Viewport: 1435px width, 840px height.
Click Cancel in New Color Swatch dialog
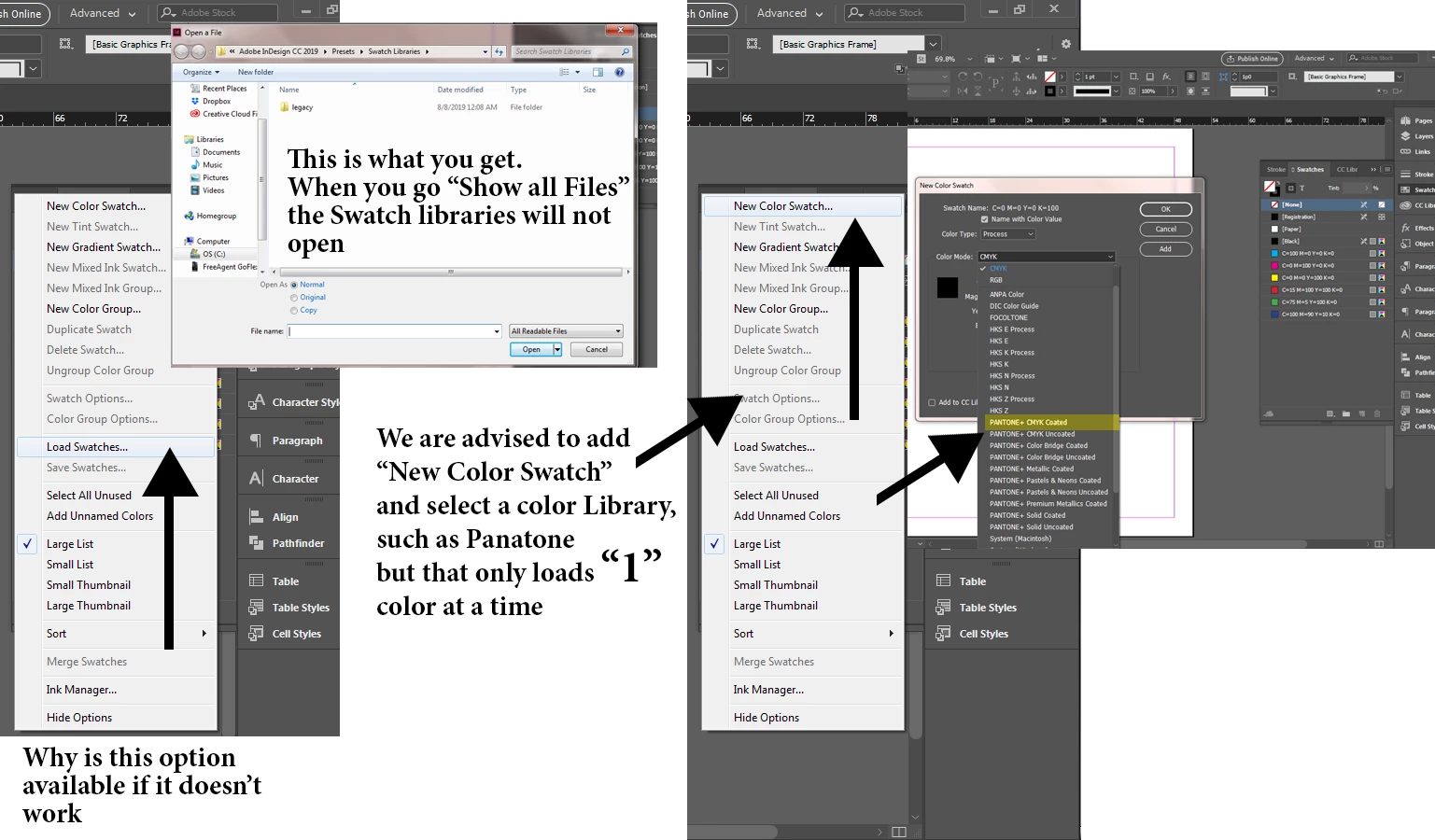pos(1166,229)
